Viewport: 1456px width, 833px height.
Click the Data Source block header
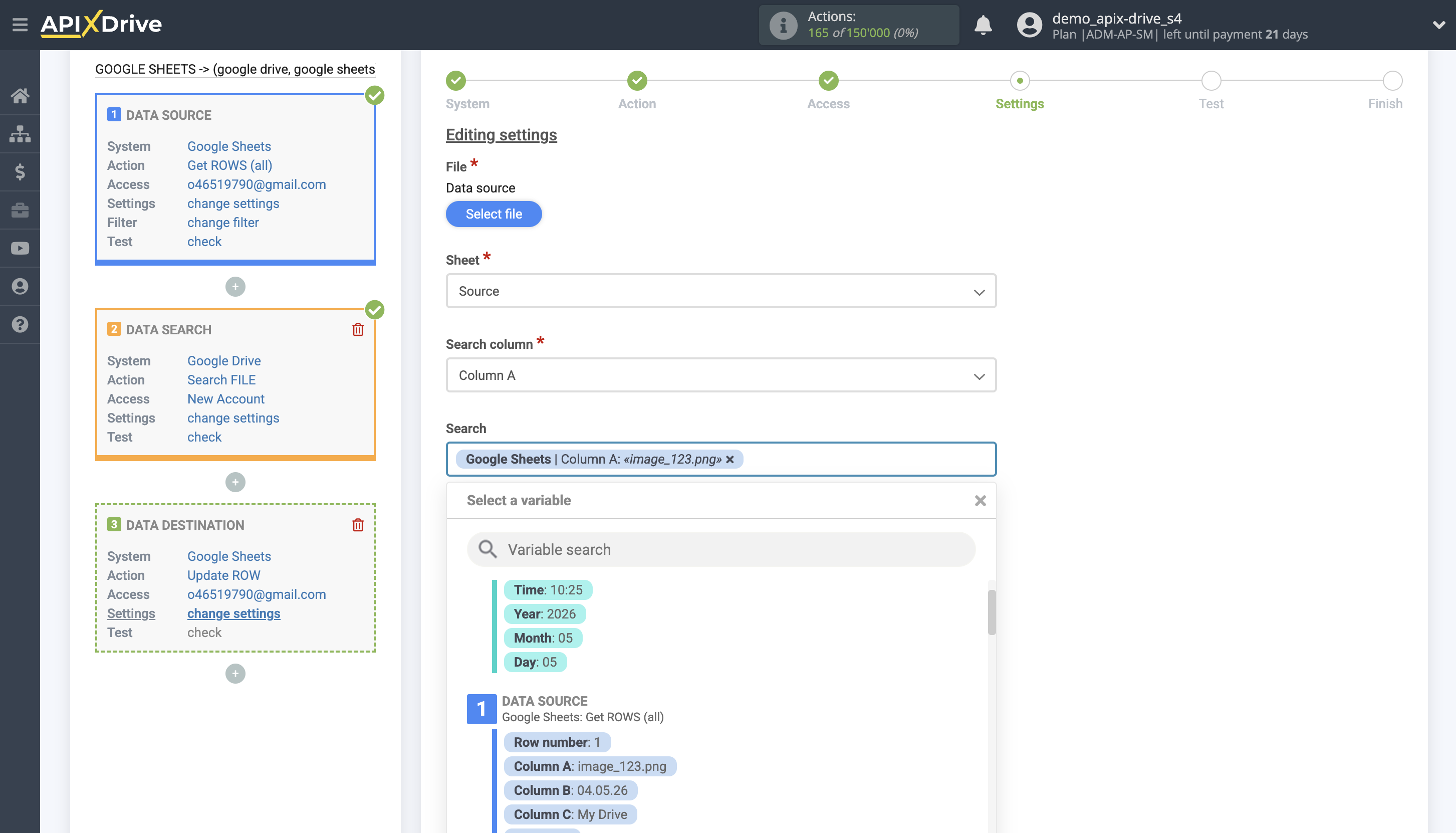point(168,115)
